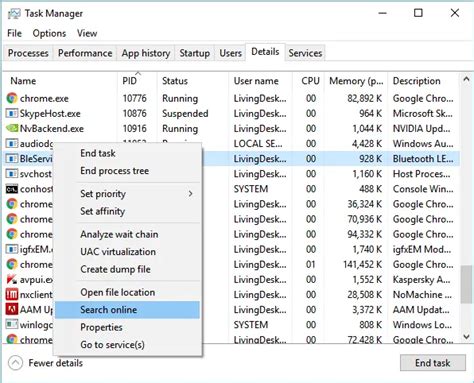Click the Task Manager title bar icon
This screenshot has height=383, width=474.
(x=14, y=14)
